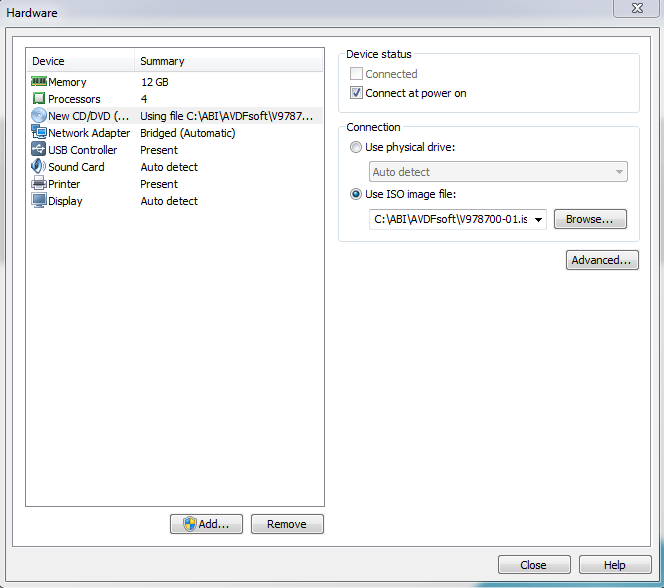
Task: Open the ISO image file path dropdown
Action: tap(539, 220)
